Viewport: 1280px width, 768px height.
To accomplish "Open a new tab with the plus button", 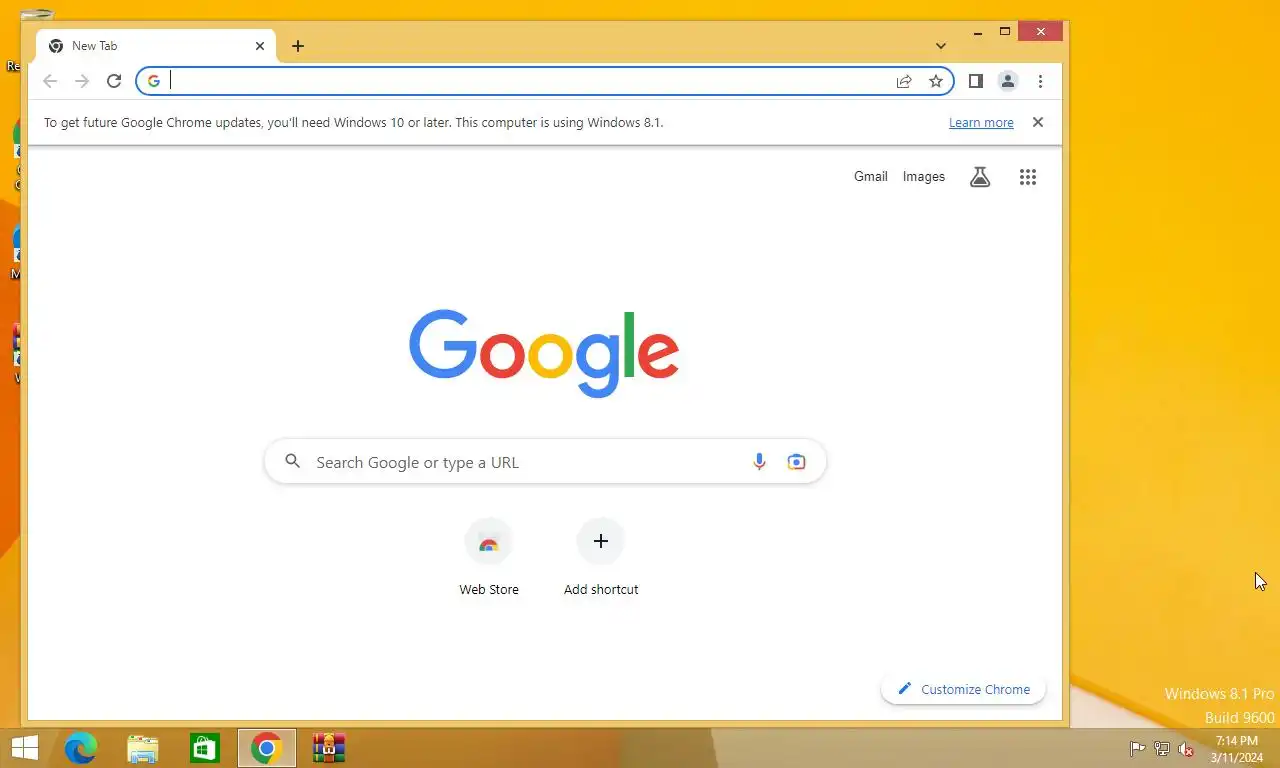I will pyautogui.click(x=298, y=46).
